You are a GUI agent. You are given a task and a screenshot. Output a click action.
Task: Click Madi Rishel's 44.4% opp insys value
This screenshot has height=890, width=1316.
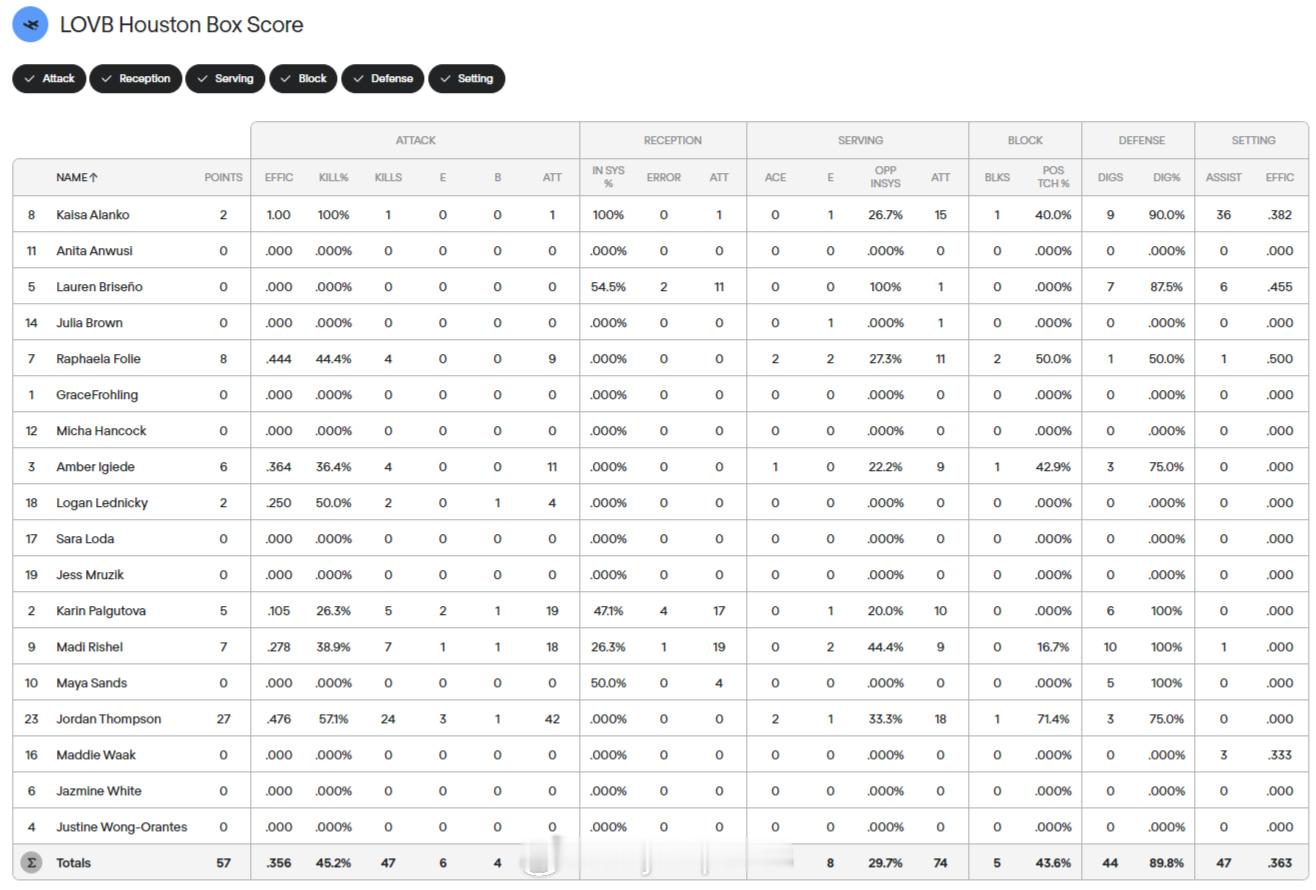pos(885,647)
